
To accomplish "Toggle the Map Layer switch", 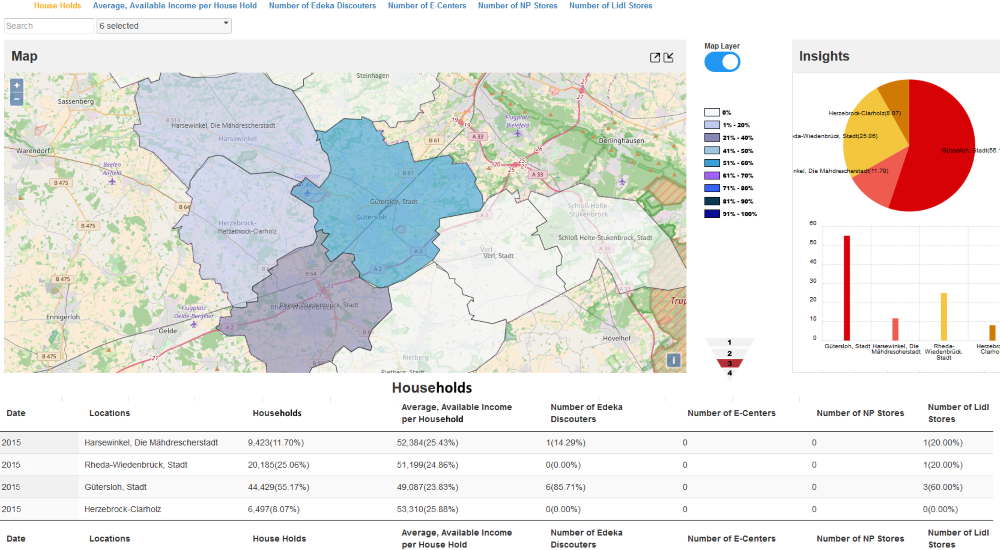I will 722,62.
